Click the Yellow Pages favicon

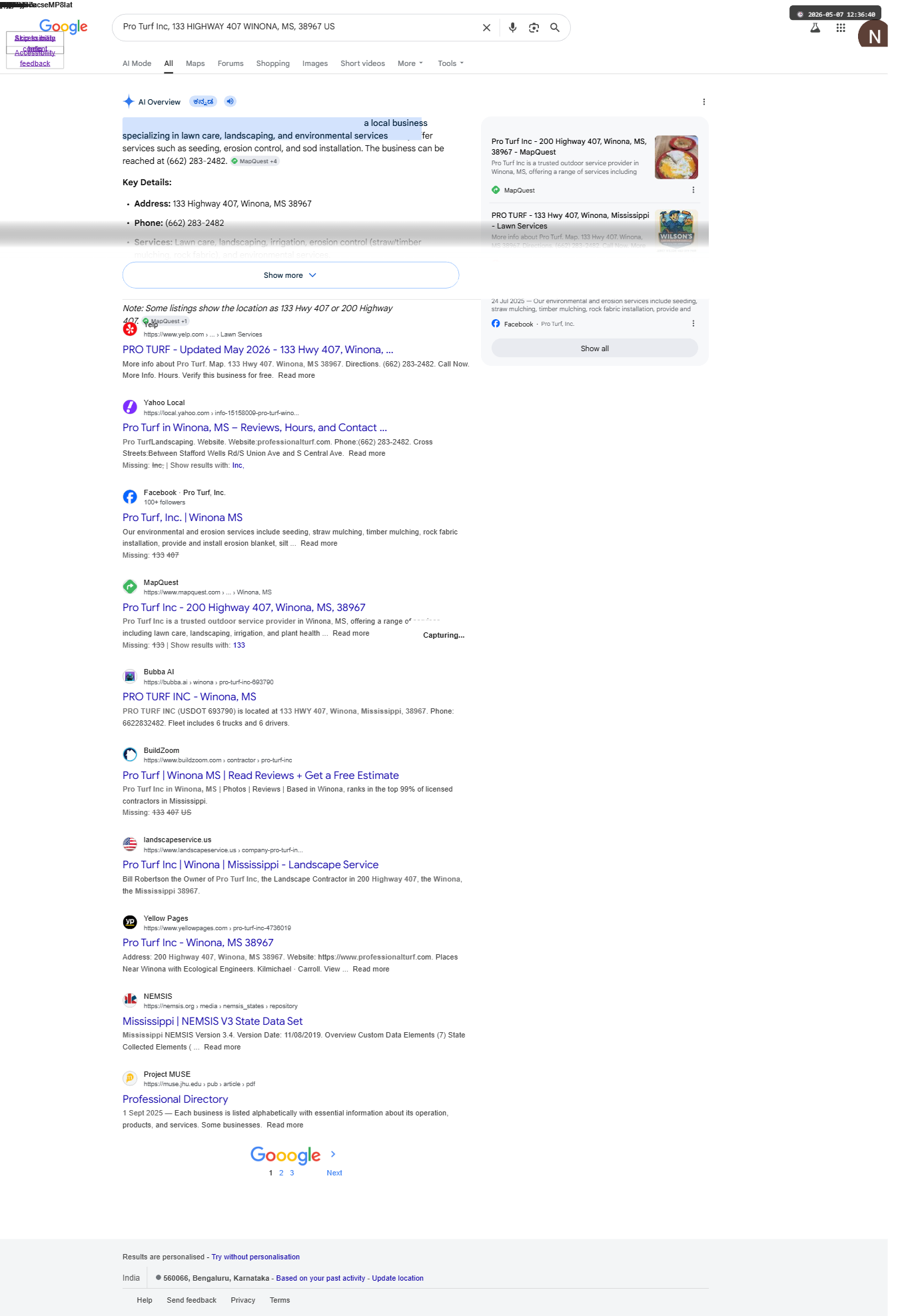(x=130, y=922)
